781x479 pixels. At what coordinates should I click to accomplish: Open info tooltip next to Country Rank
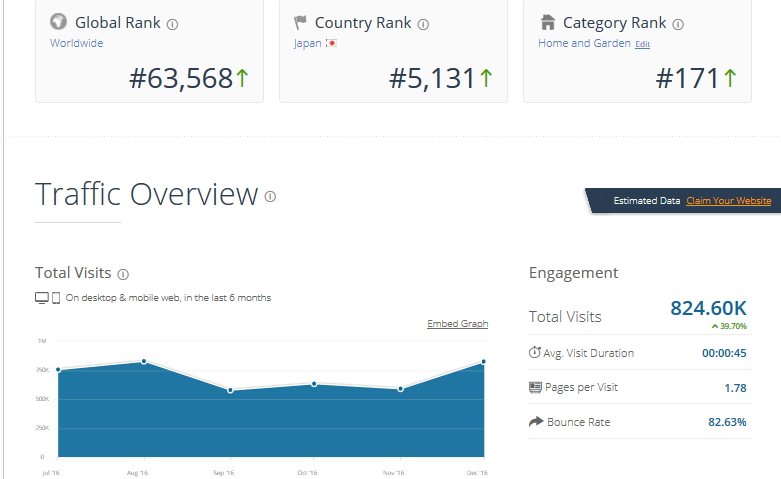coord(424,24)
